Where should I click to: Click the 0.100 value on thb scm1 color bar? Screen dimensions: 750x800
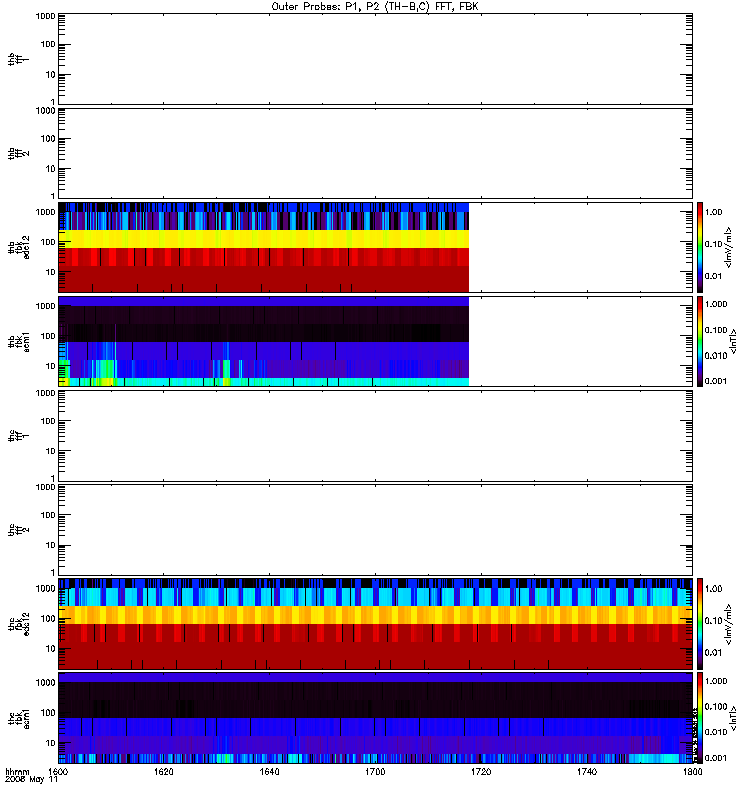716,330
